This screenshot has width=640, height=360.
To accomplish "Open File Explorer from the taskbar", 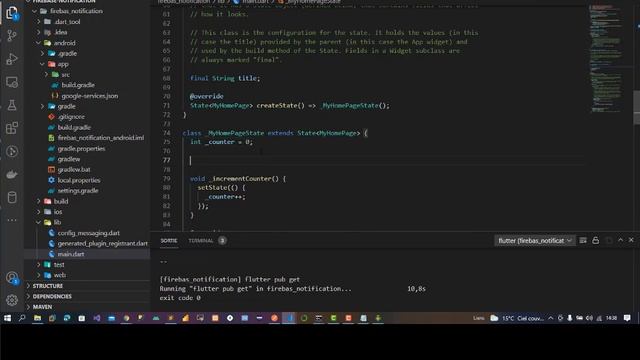I will (x=37, y=318).
